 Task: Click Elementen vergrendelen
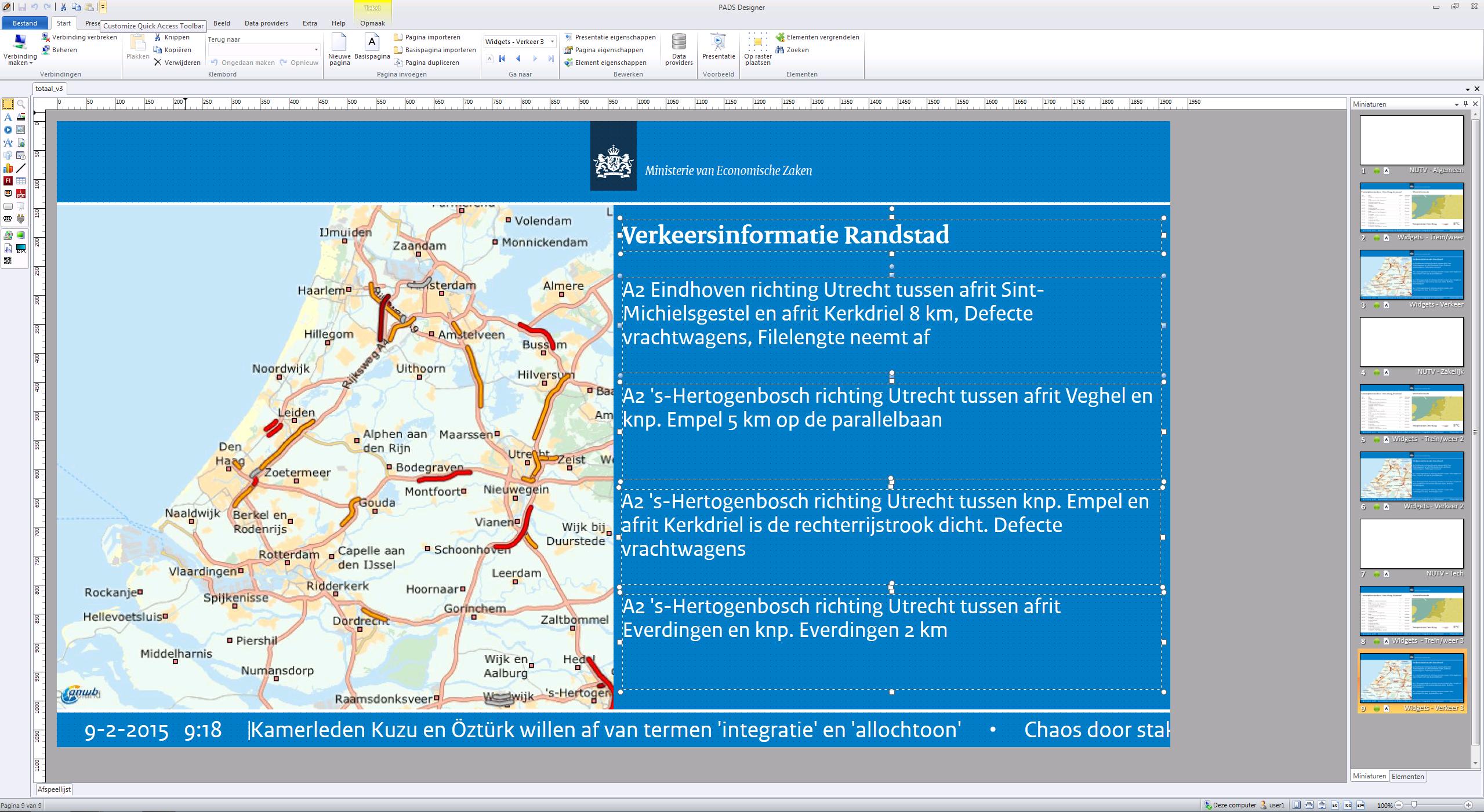(x=818, y=37)
